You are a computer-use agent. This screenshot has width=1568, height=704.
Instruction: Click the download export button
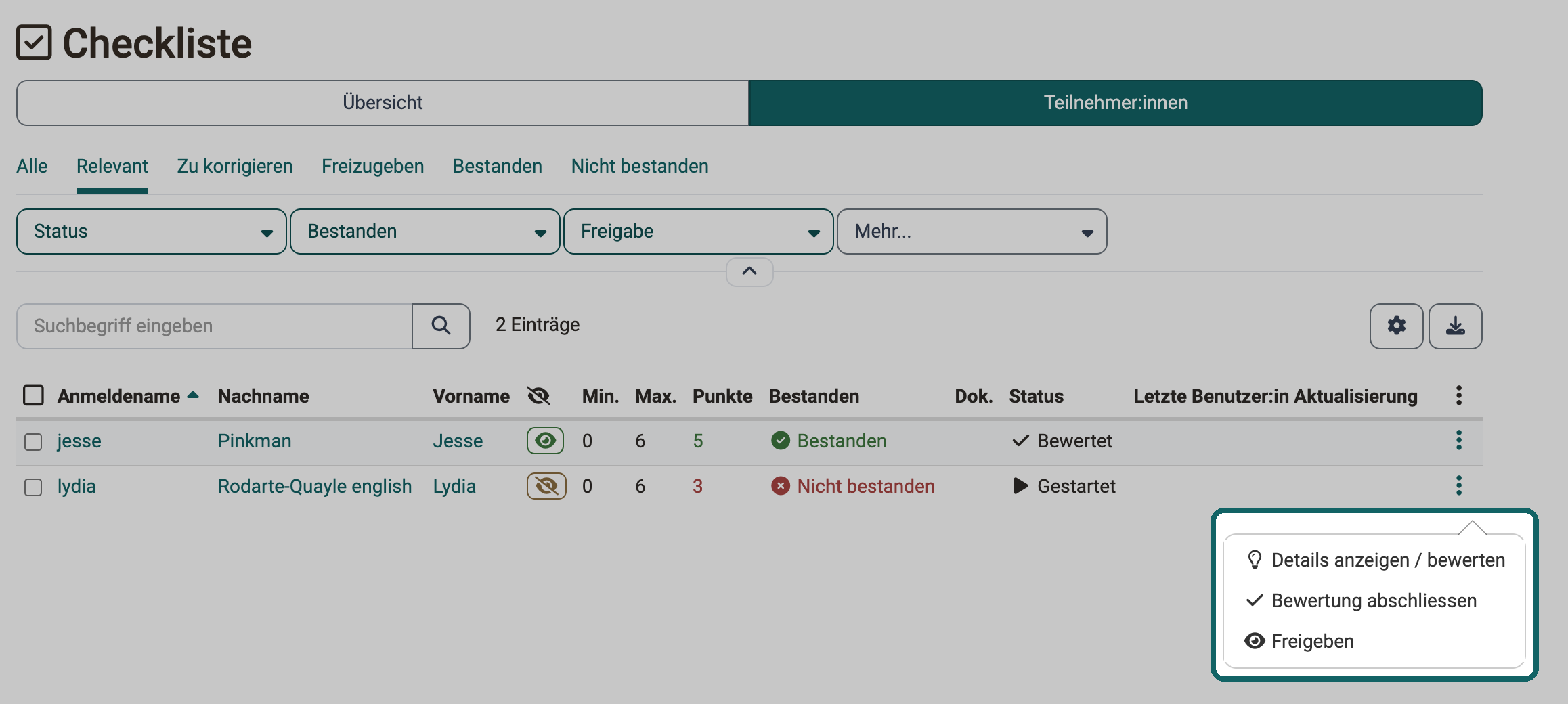click(x=1455, y=326)
